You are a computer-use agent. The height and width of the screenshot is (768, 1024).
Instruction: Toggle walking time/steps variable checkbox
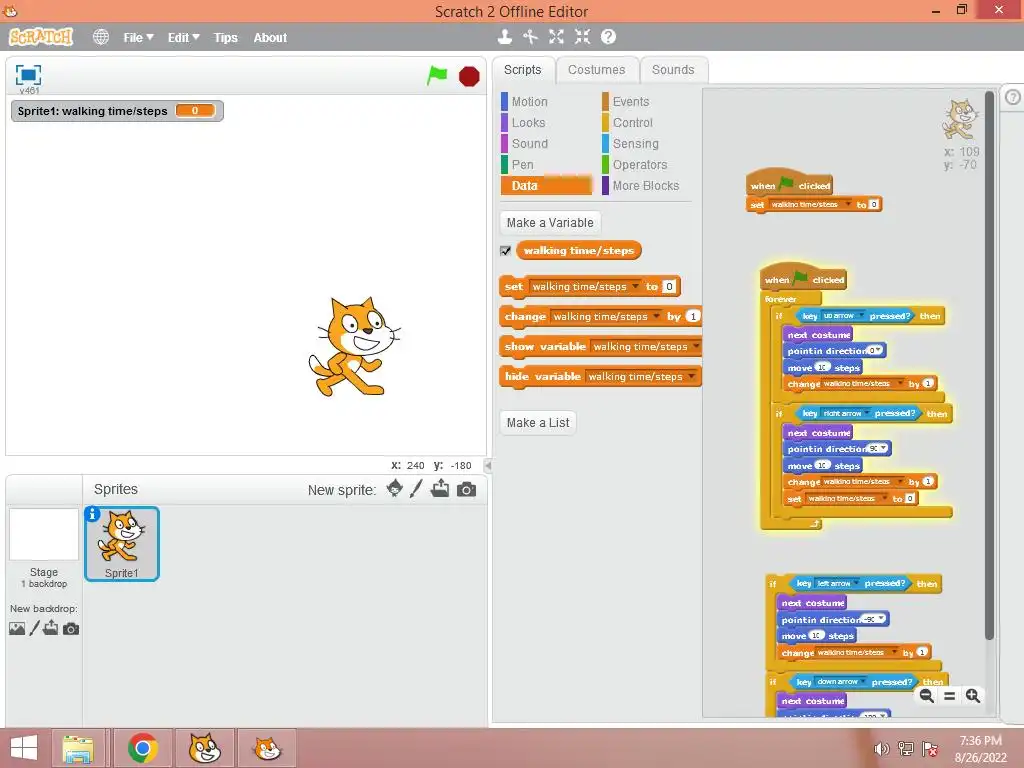(x=505, y=251)
